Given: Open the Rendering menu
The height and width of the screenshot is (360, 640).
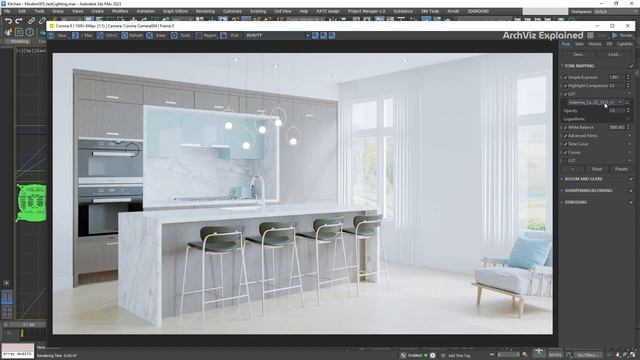Looking at the screenshot, I should pyautogui.click(x=205, y=11).
